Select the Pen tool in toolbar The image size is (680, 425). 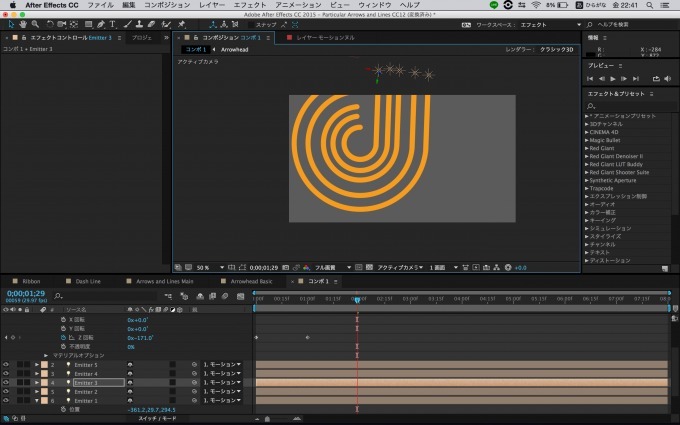(x=101, y=24)
